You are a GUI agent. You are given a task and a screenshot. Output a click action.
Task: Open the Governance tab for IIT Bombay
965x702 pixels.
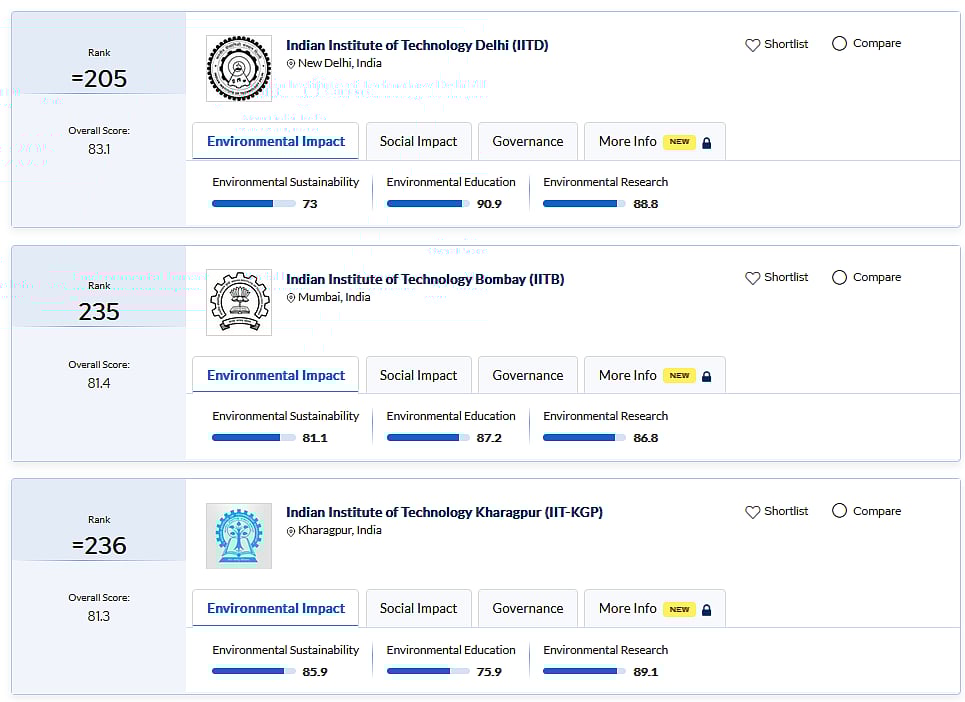[x=527, y=376]
